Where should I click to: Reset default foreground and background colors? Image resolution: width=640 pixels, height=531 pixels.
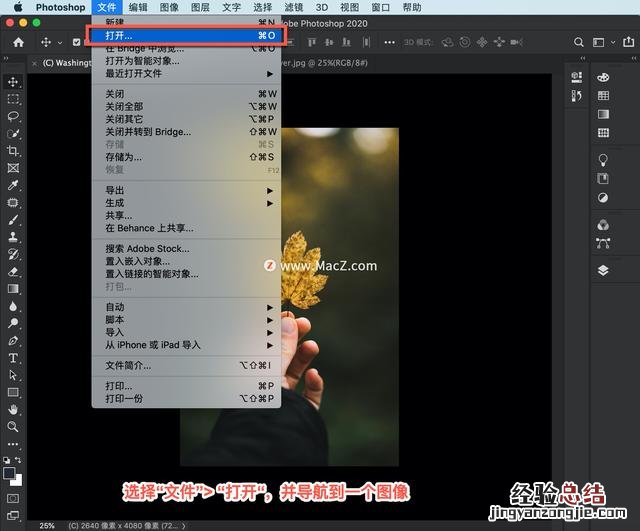coord(7,460)
